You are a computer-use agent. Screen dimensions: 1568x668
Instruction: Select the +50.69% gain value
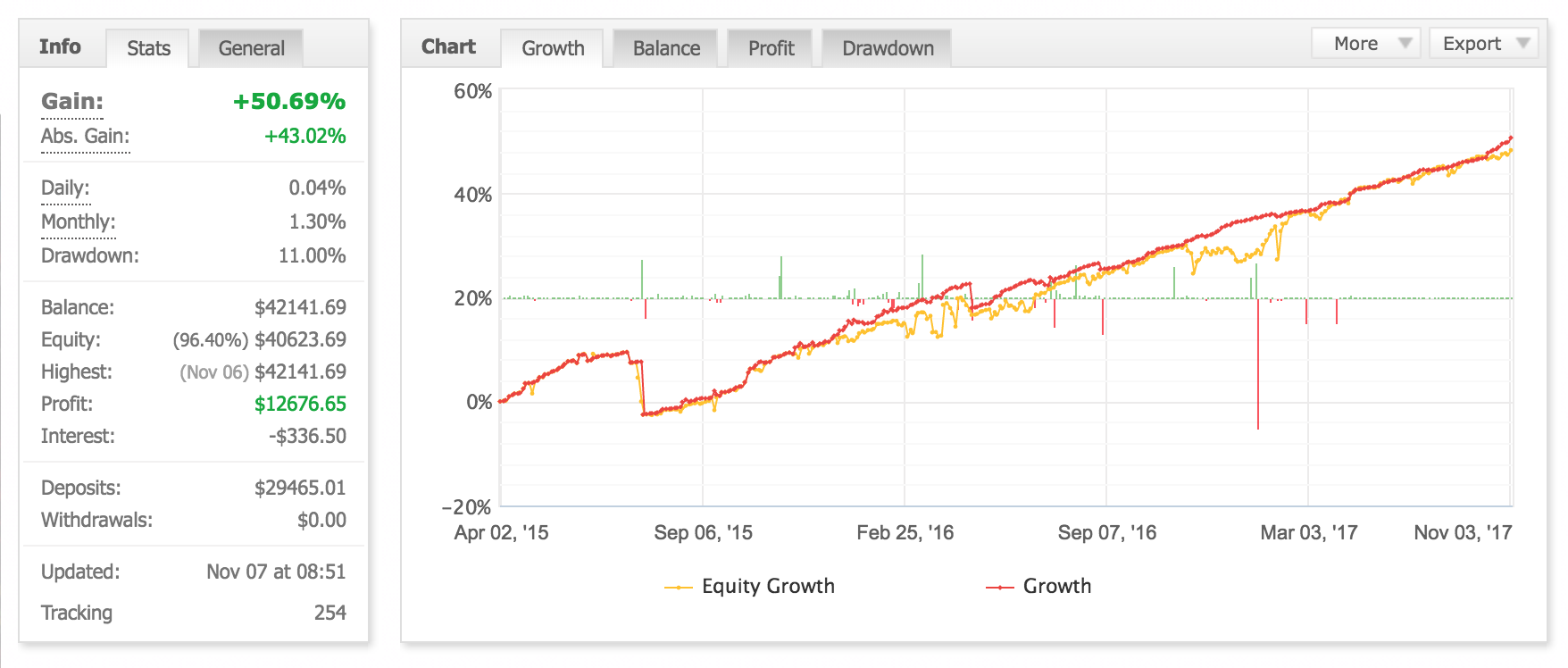pos(289,102)
